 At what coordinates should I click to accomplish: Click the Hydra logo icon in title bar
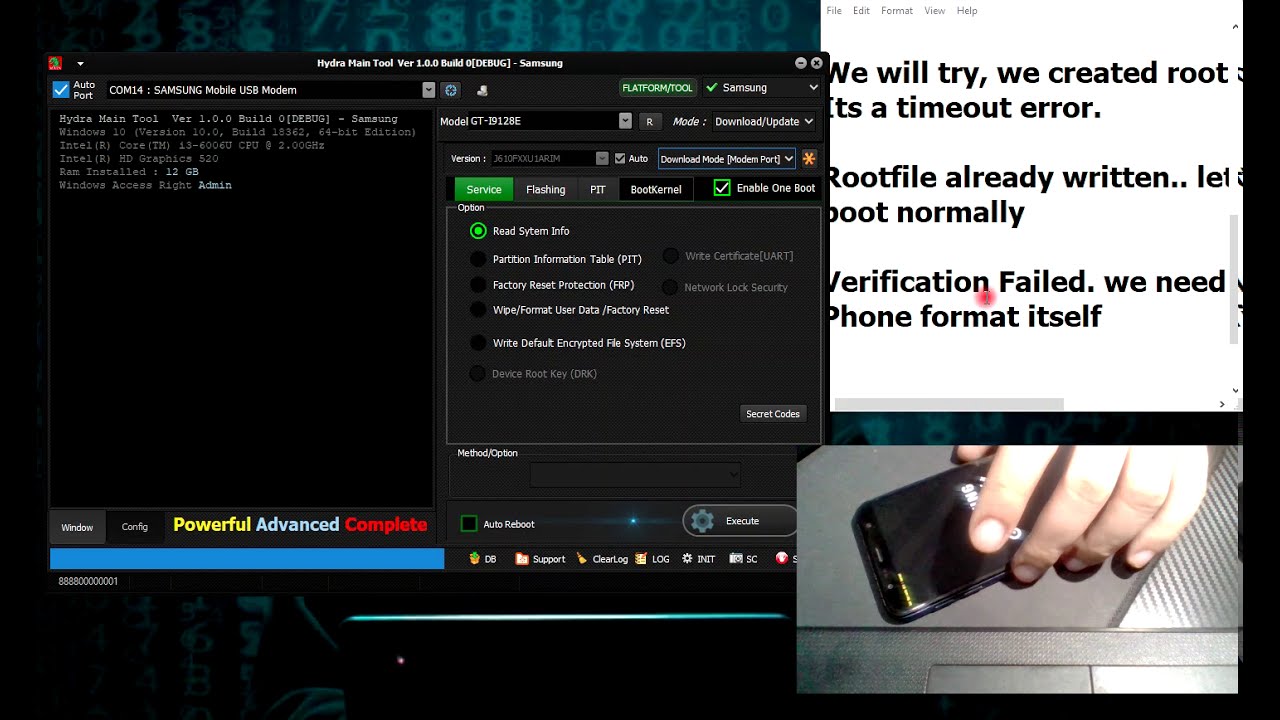(x=55, y=63)
